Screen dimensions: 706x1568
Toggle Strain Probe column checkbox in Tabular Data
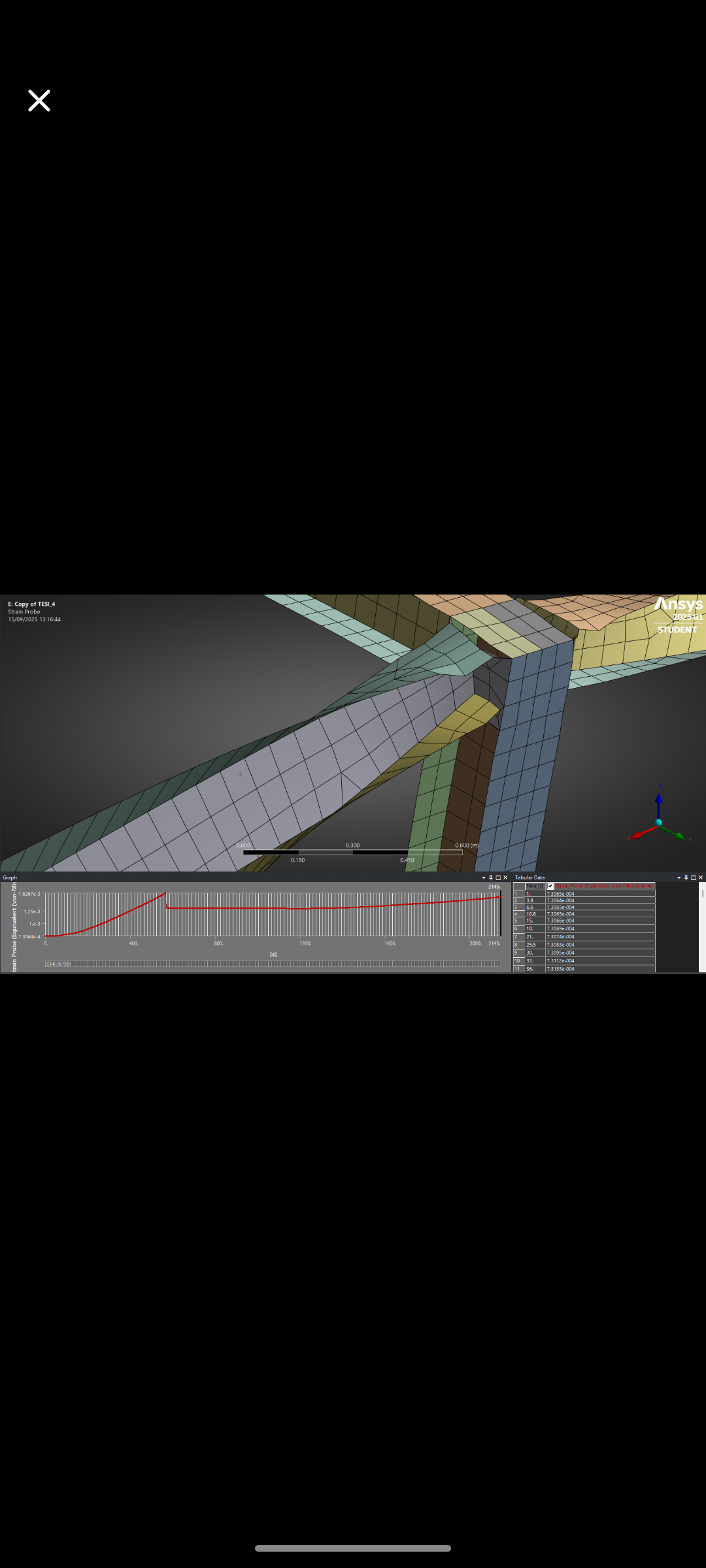(x=550, y=886)
